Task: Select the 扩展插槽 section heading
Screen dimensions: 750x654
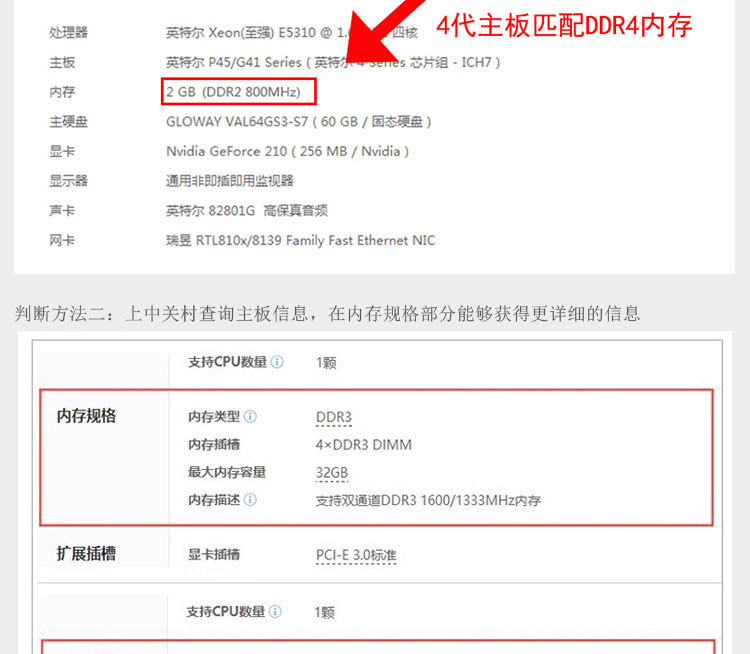Action: point(86,554)
